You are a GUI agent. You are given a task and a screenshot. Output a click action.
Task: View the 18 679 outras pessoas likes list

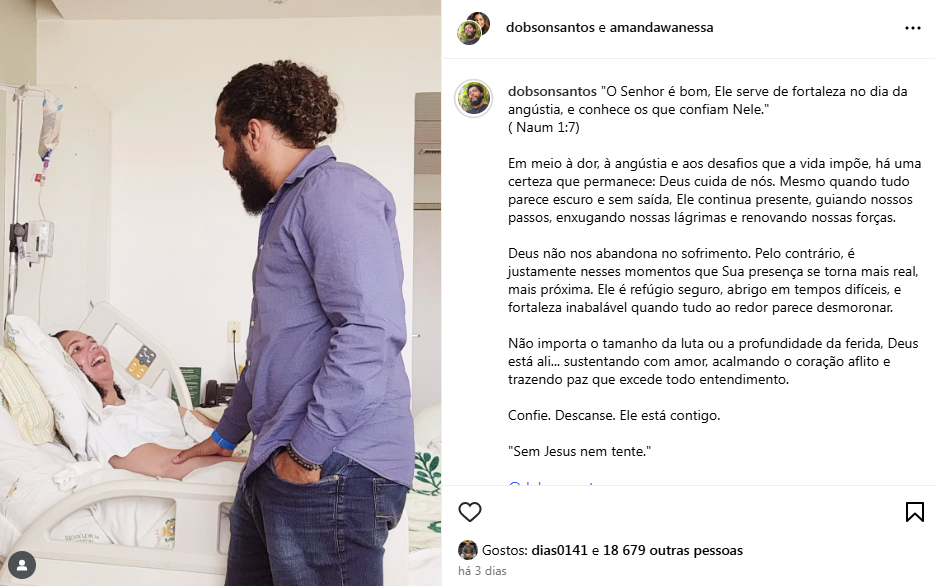point(673,550)
